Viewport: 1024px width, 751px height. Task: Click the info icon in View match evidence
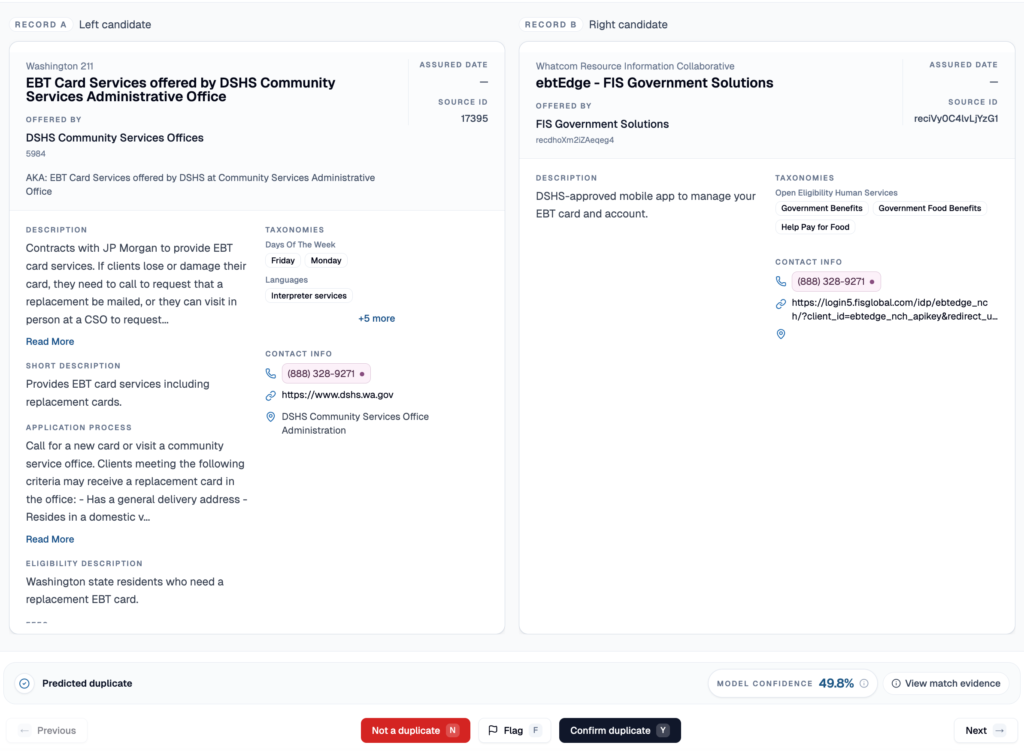[x=896, y=683]
